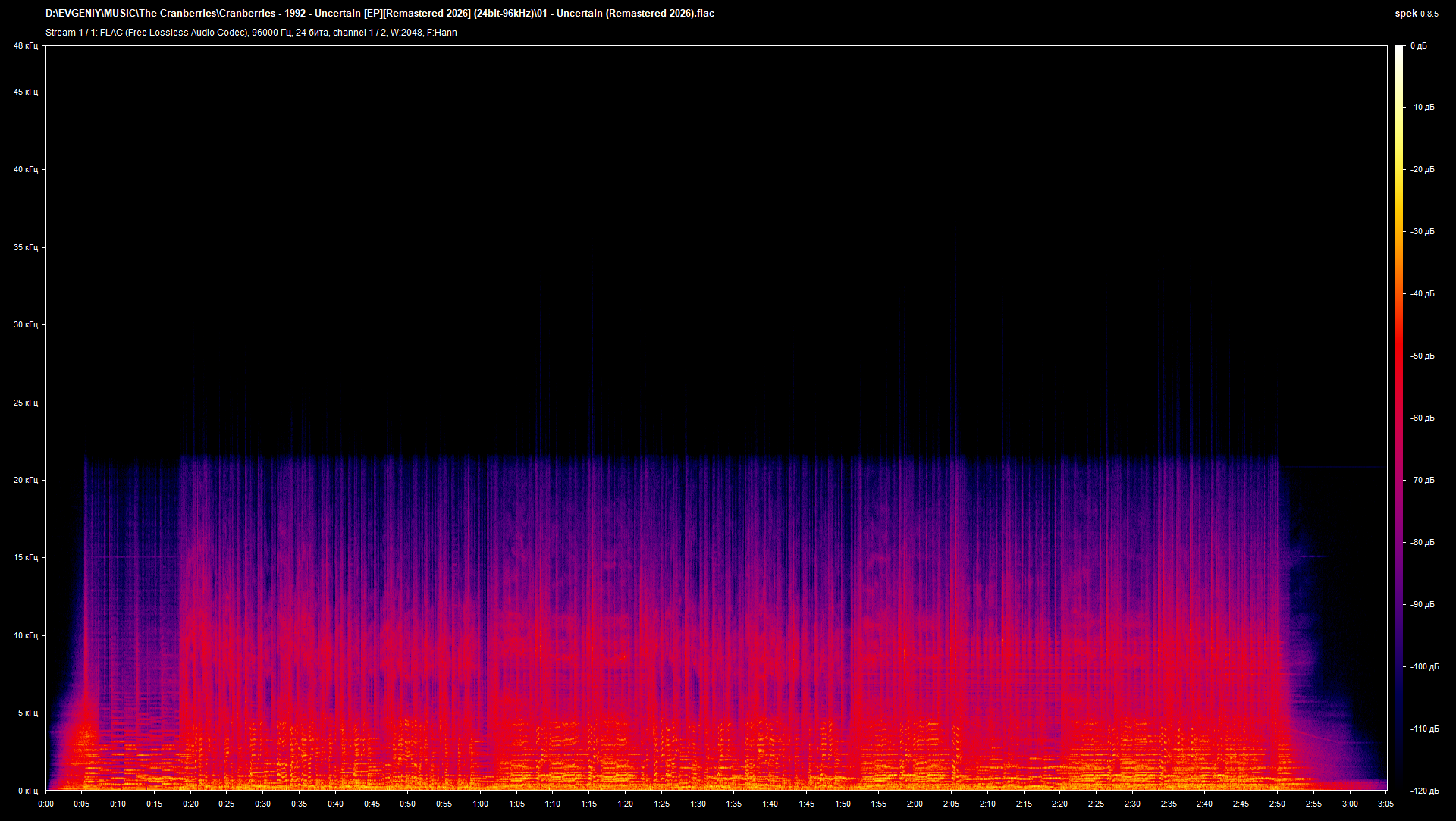Click the FLAC stream info text line
The height and width of the screenshot is (821, 1456).
(250, 33)
